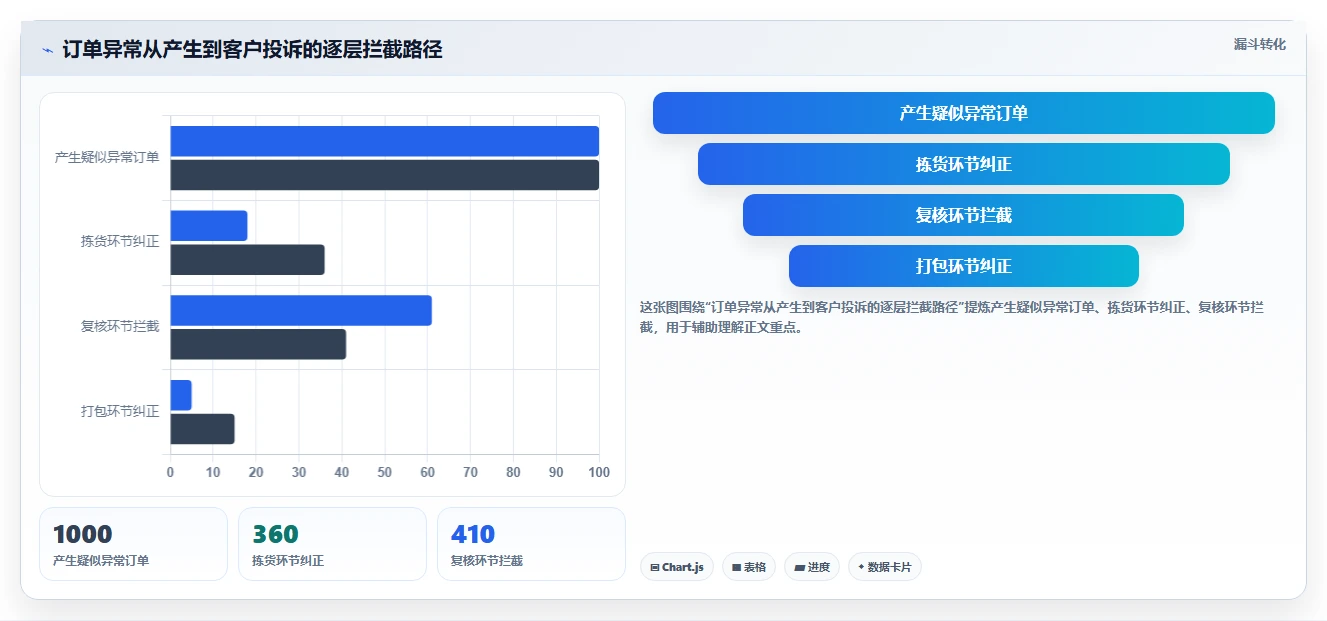Click the x-axis value 50
This screenshot has width=1327, height=621.
click(385, 472)
